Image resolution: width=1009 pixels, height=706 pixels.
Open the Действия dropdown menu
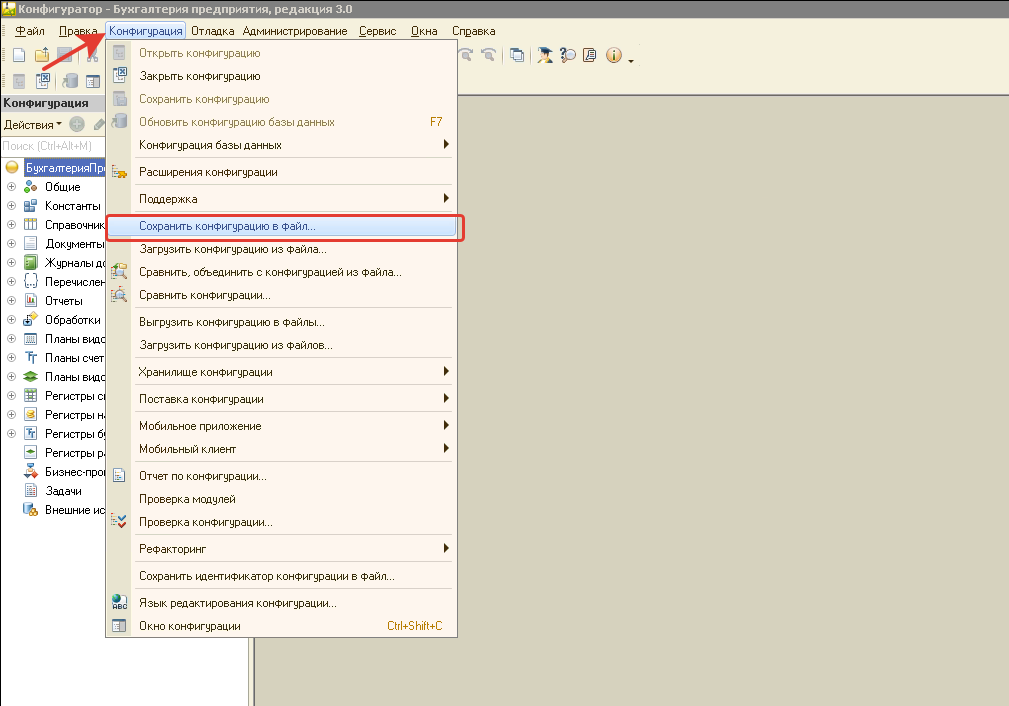pos(33,124)
